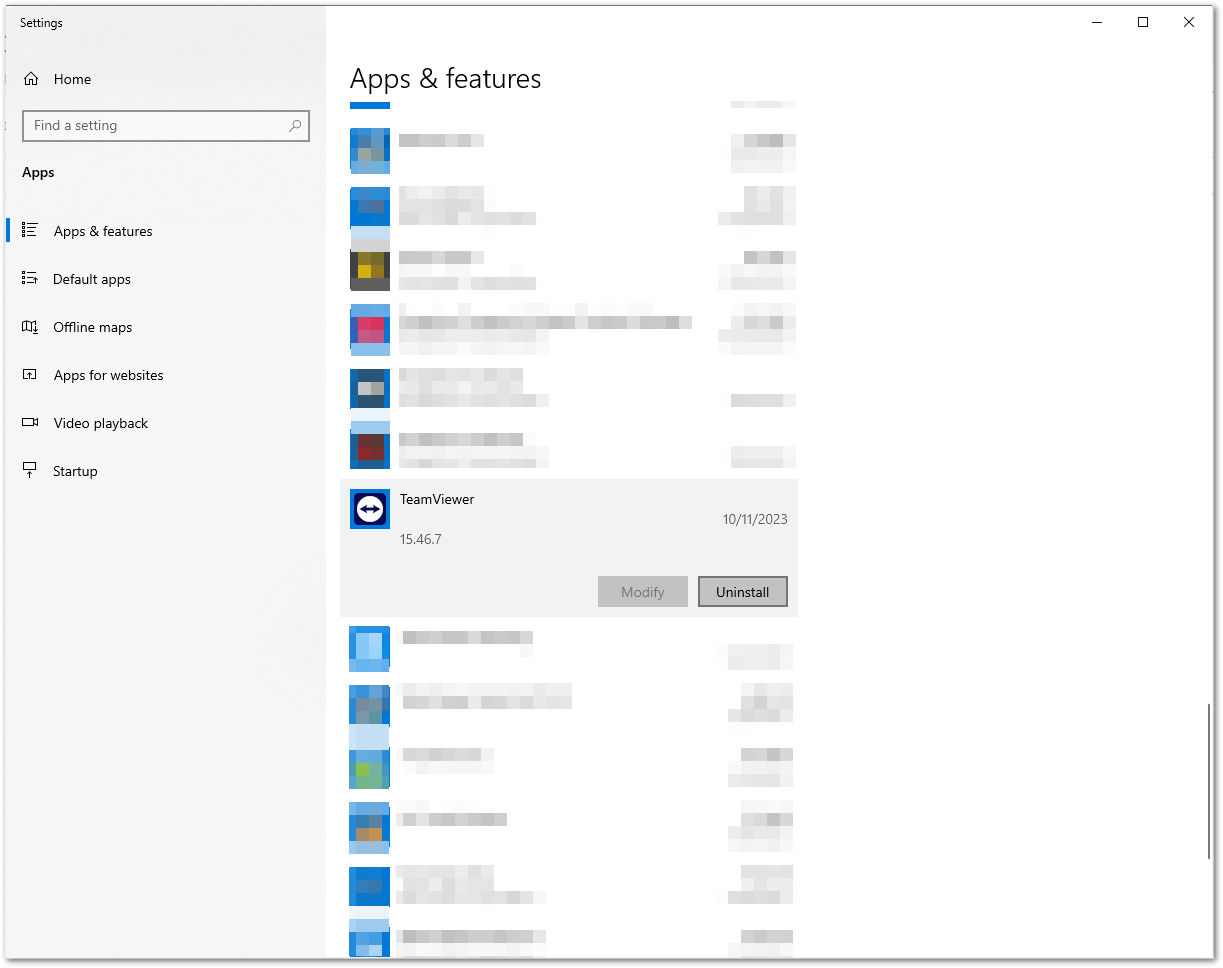Uninstall TeamViewer
The width and height of the screenshot is (1223, 968).
[x=743, y=592]
